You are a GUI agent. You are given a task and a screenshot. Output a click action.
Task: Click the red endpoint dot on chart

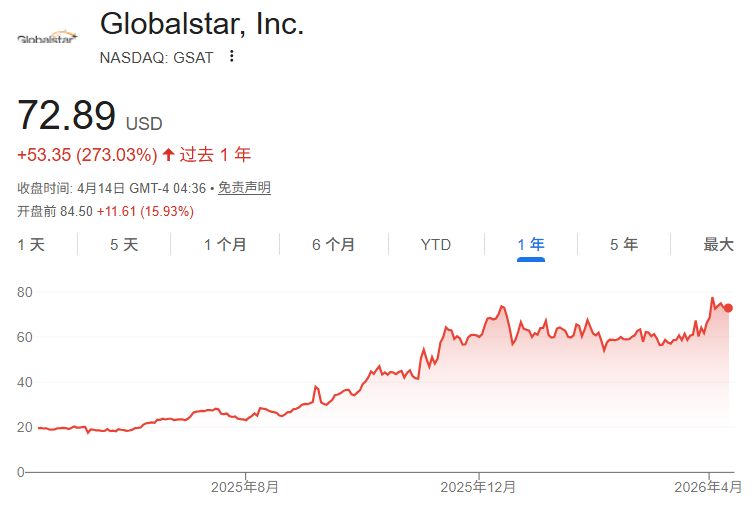click(x=728, y=308)
